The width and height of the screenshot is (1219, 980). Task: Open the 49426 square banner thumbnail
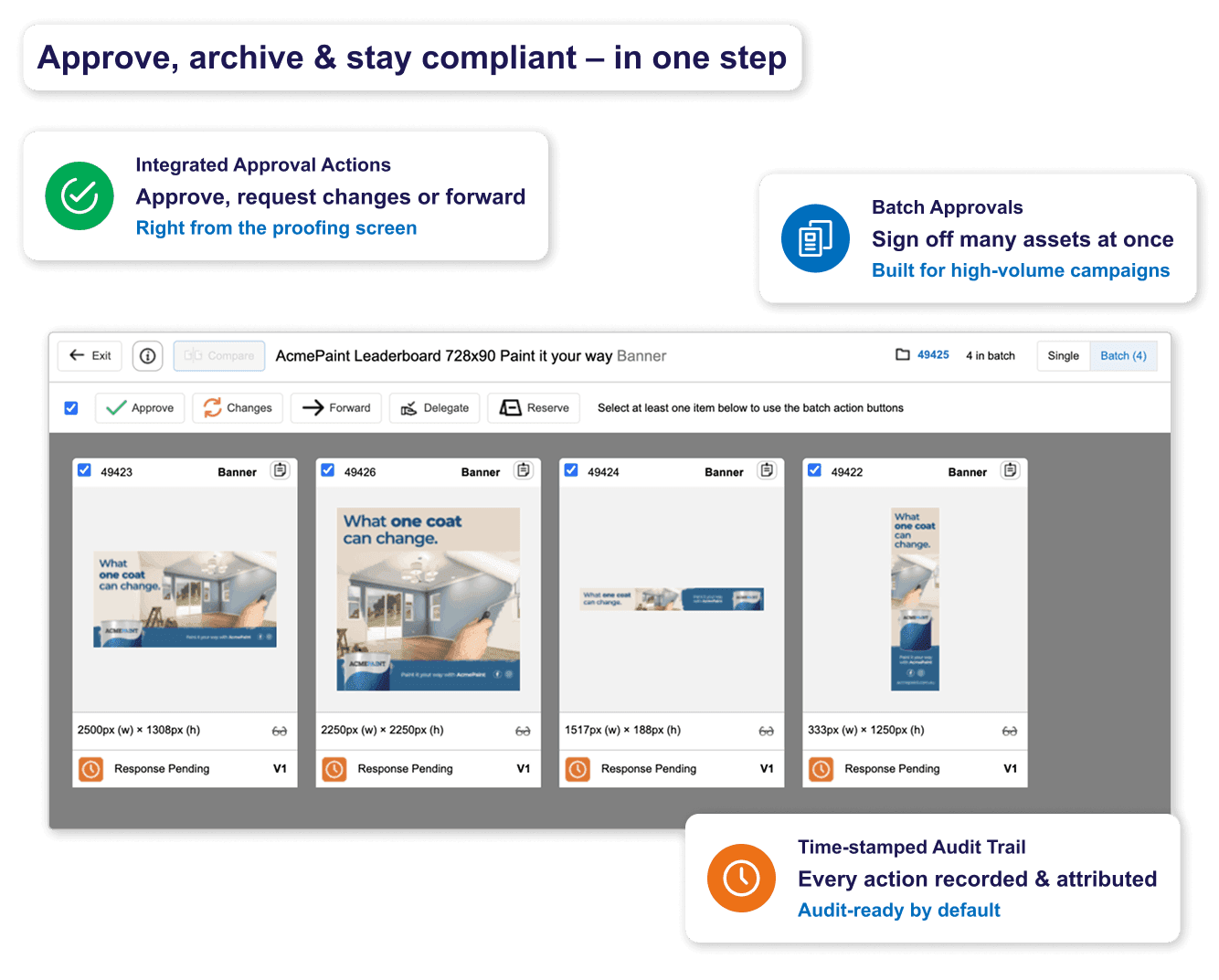(x=429, y=599)
